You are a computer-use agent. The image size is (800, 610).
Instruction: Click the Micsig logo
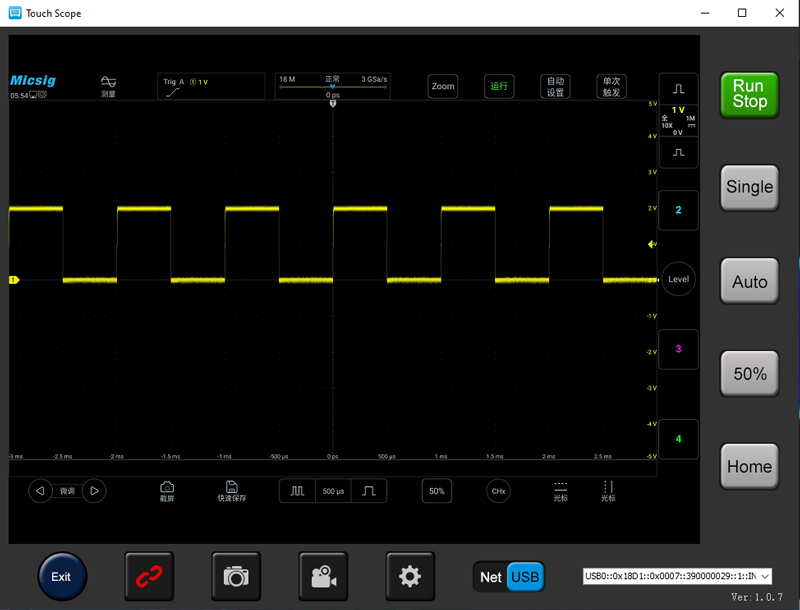point(33,81)
